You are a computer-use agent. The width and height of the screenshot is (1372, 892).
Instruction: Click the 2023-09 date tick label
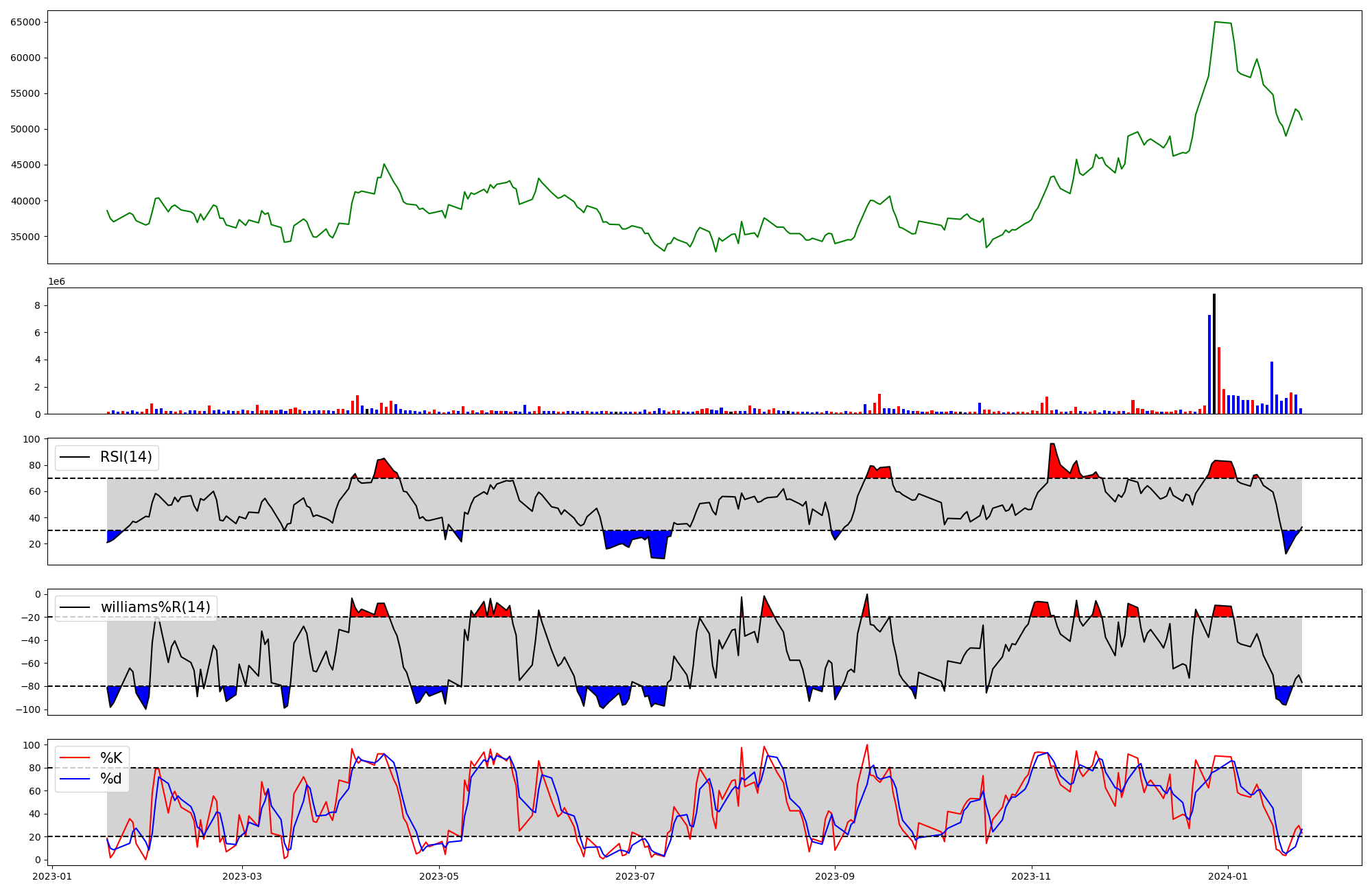click(836, 876)
